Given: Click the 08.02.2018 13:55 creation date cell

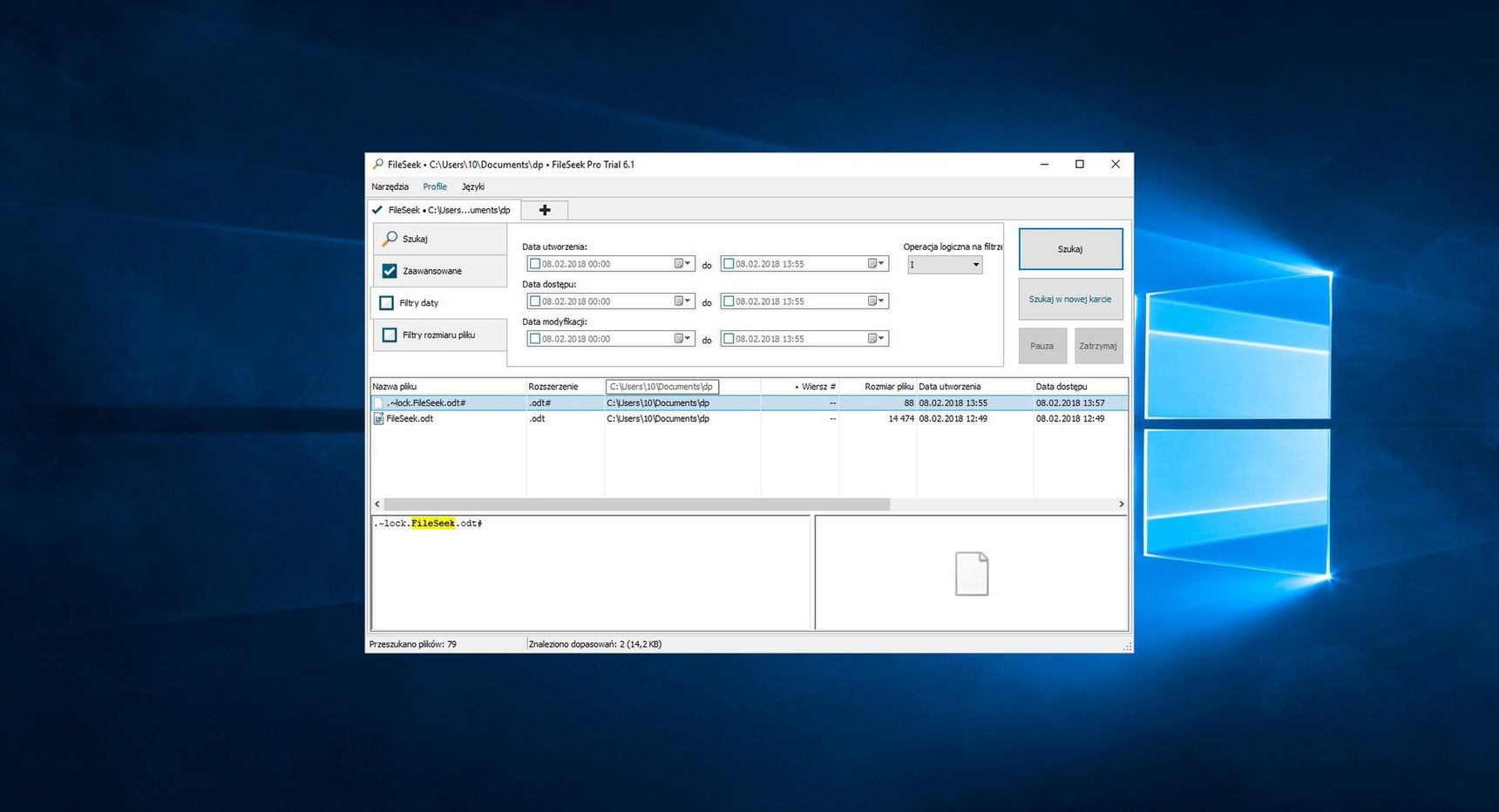Looking at the screenshot, I should point(953,403).
